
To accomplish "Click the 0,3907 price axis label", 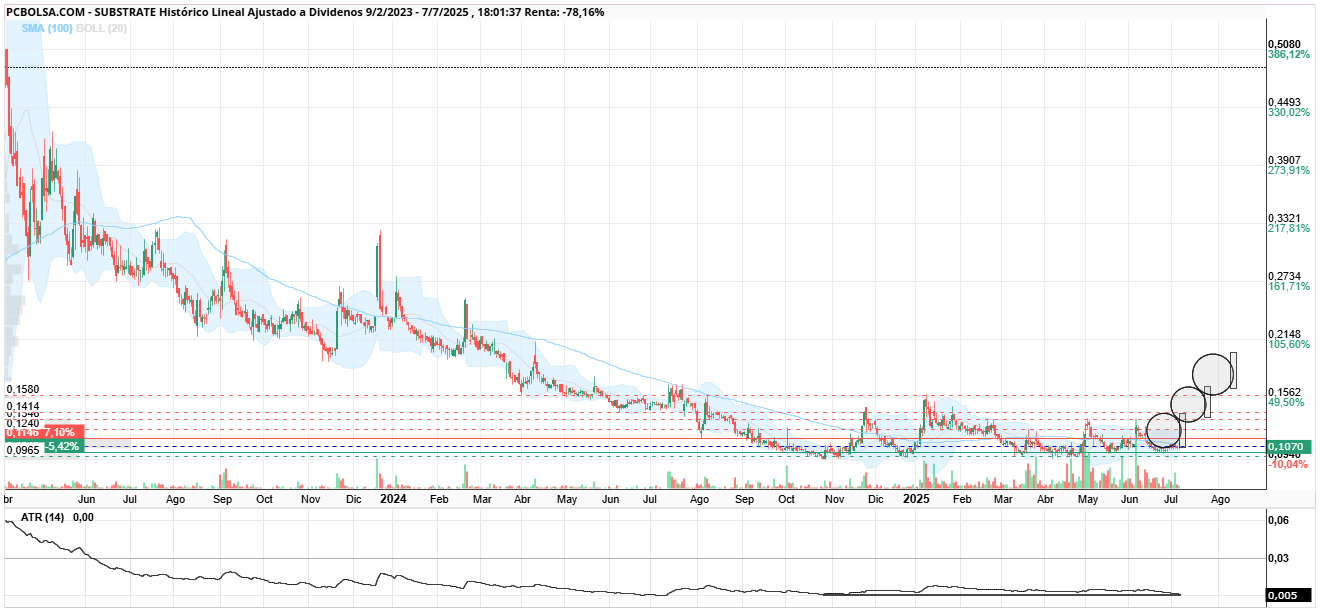I will point(1284,160).
